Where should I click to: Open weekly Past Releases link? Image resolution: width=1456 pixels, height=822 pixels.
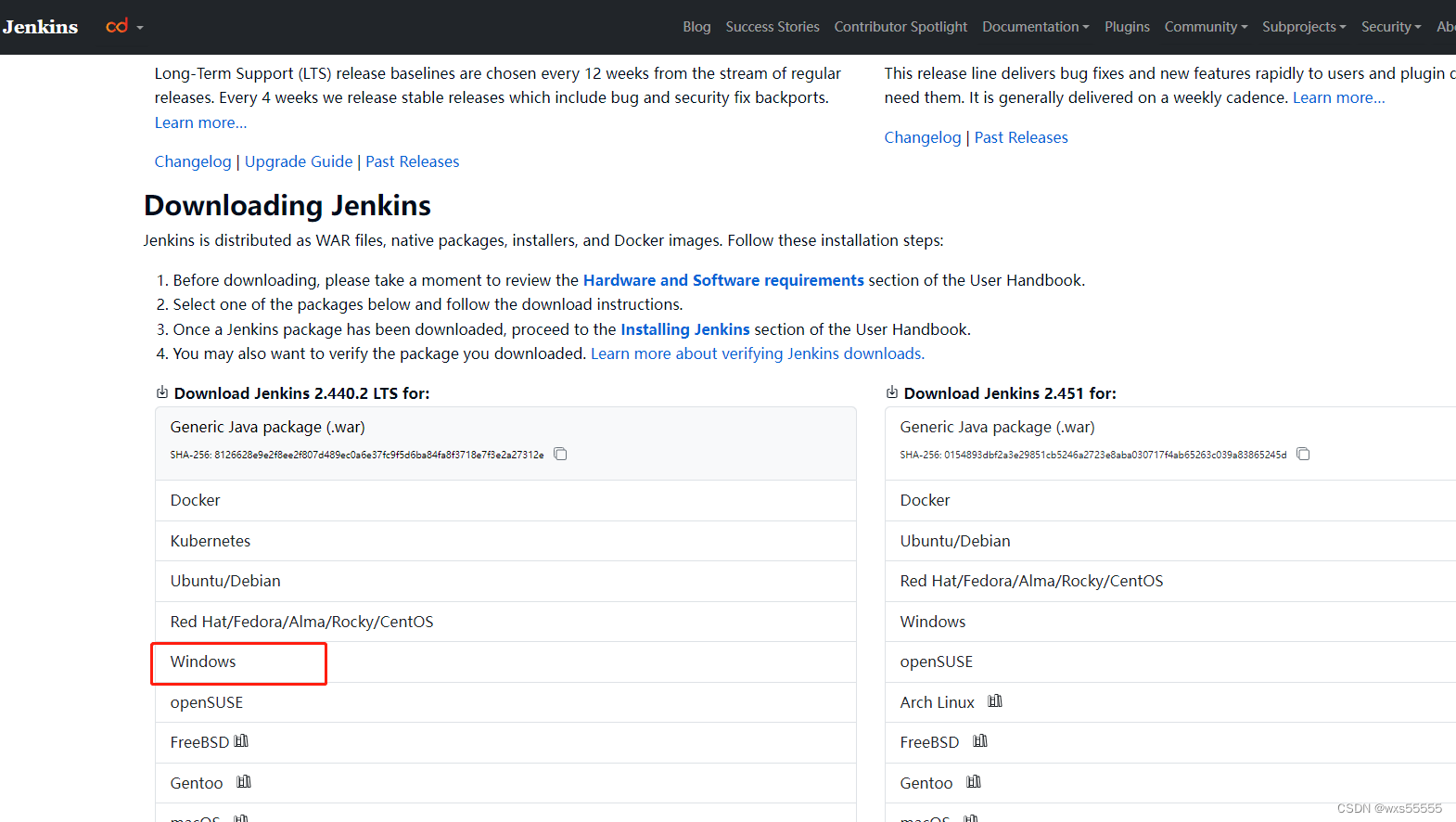coord(1021,137)
